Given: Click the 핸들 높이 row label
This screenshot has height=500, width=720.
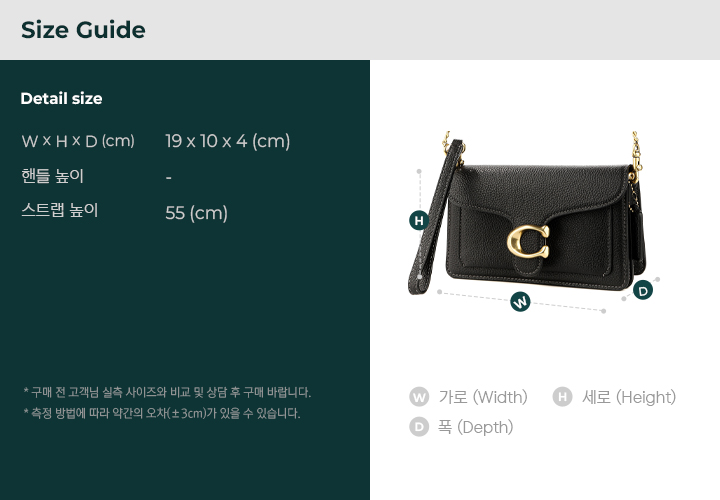Looking at the screenshot, I should pos(52,176).
